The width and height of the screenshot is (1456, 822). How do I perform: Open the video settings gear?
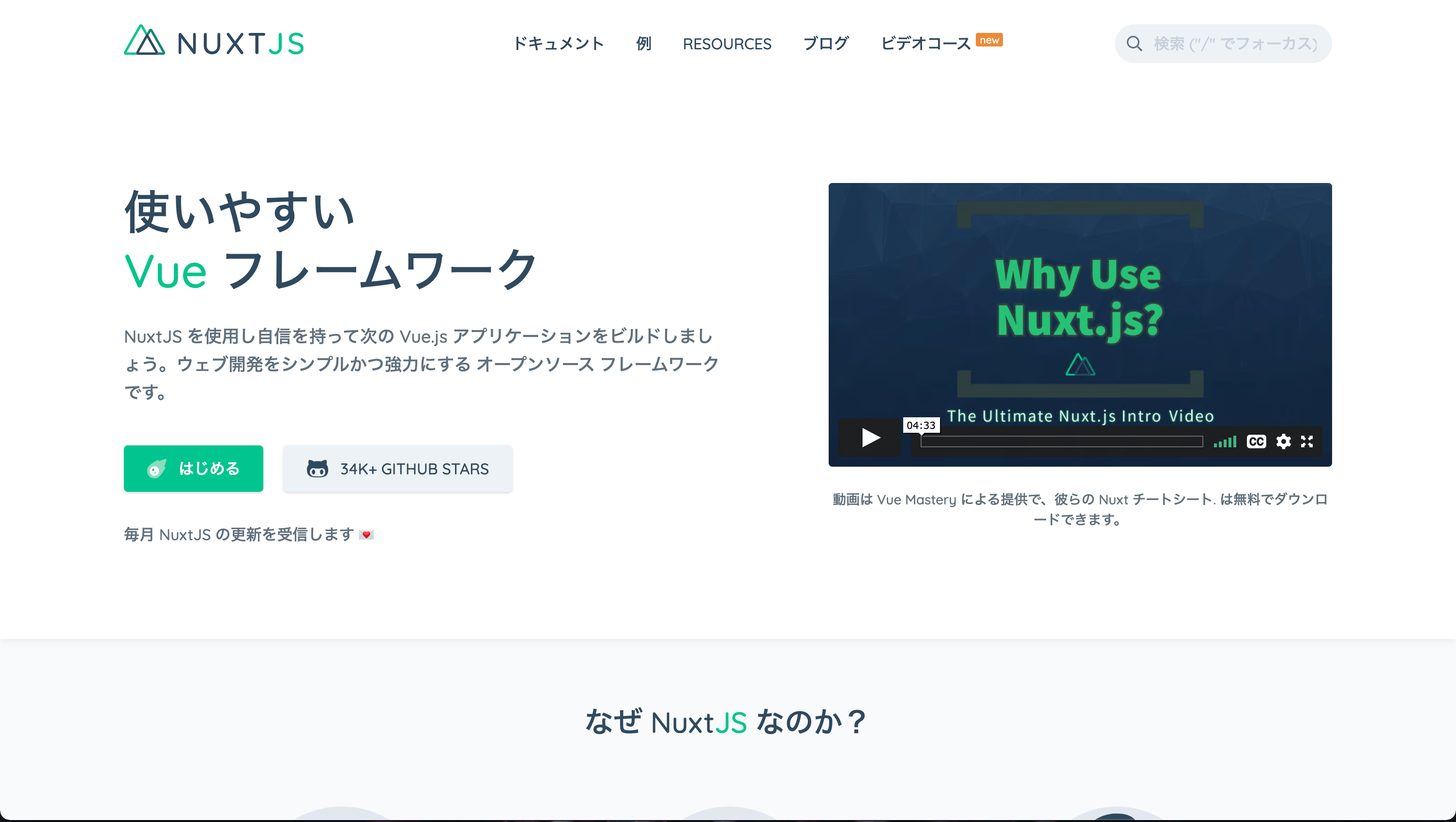(x=1284, y=441)
